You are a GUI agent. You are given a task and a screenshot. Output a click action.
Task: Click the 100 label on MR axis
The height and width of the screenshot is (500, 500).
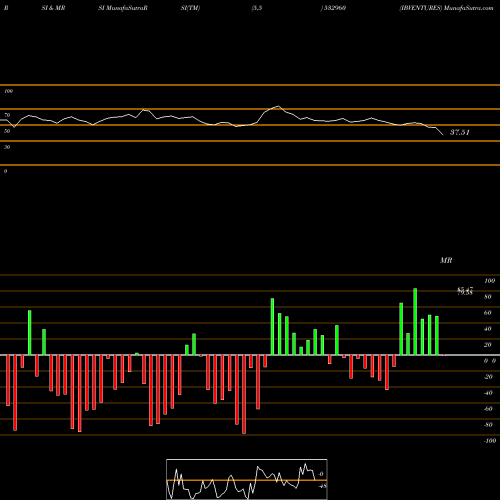coord(489,281)
